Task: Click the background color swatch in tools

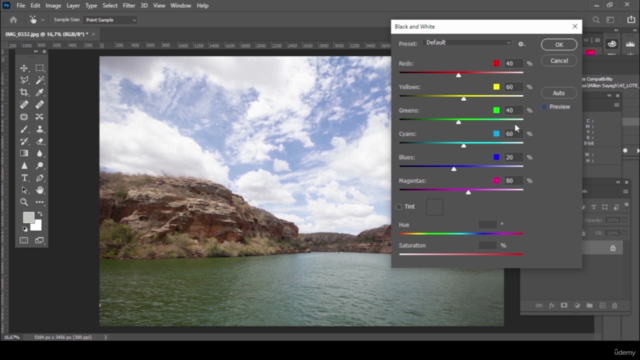Action: (38, 226)
